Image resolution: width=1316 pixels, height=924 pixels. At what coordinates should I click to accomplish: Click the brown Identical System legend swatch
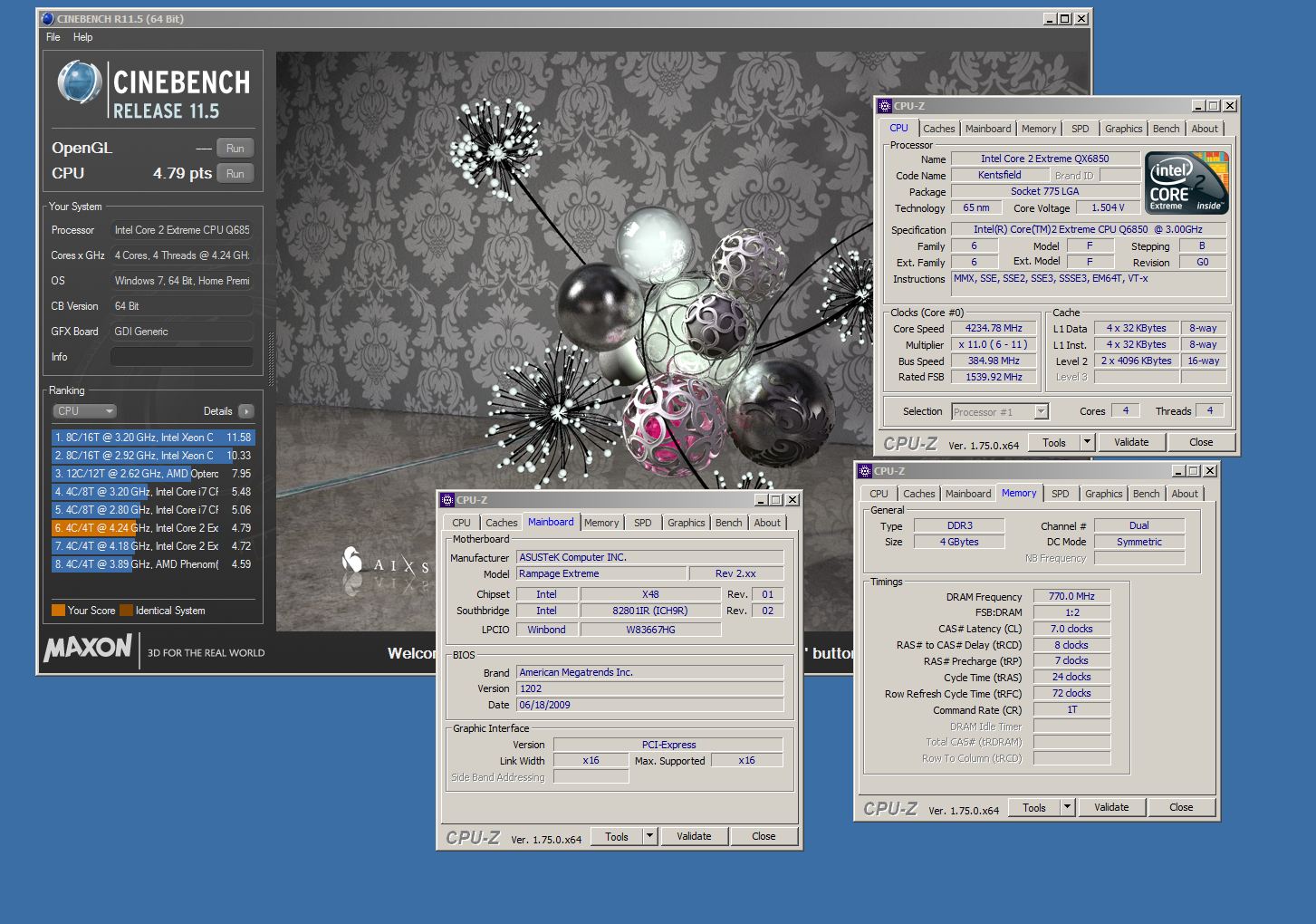point(126,611)
